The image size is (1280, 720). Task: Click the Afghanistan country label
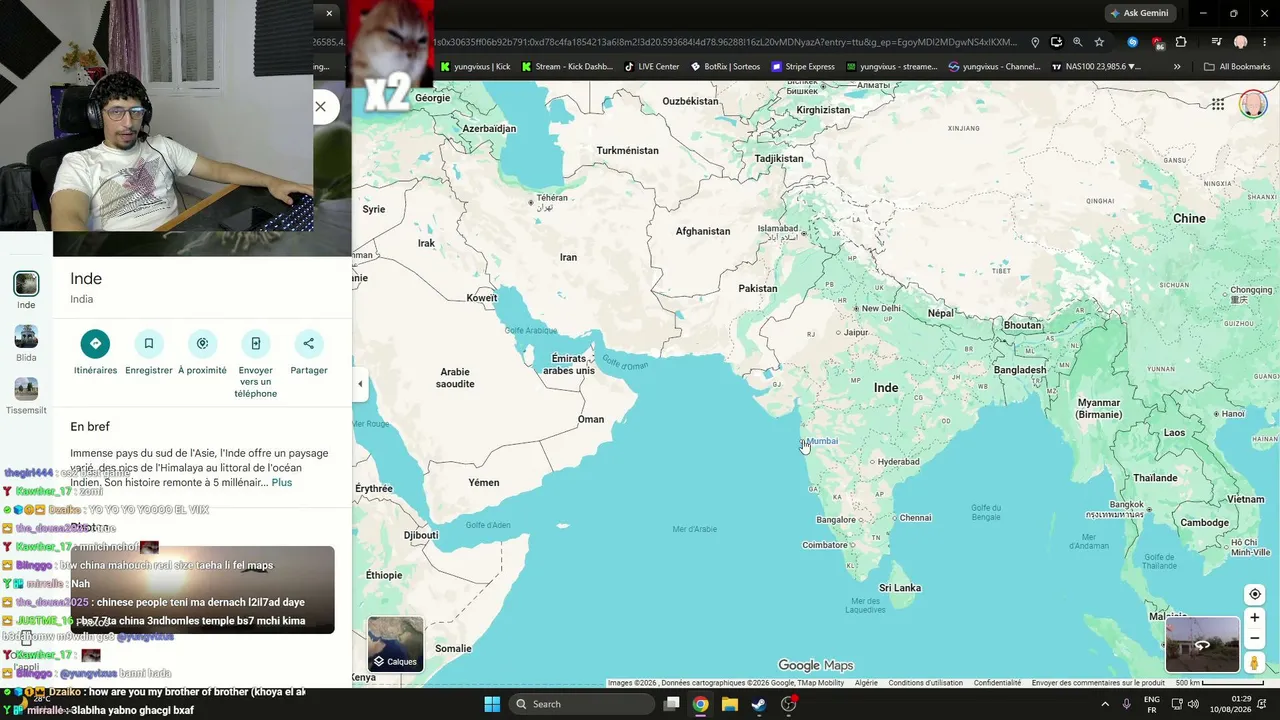click(703, 231)
